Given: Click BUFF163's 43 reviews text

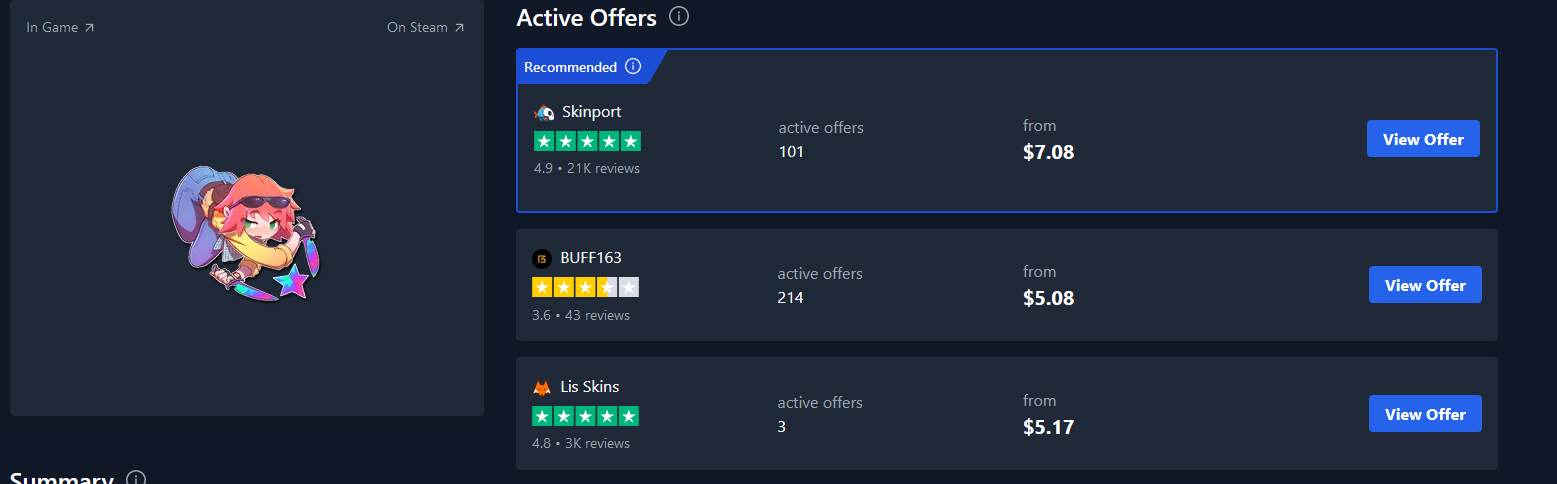Looking at the screenshot, I should coord(598,315).
